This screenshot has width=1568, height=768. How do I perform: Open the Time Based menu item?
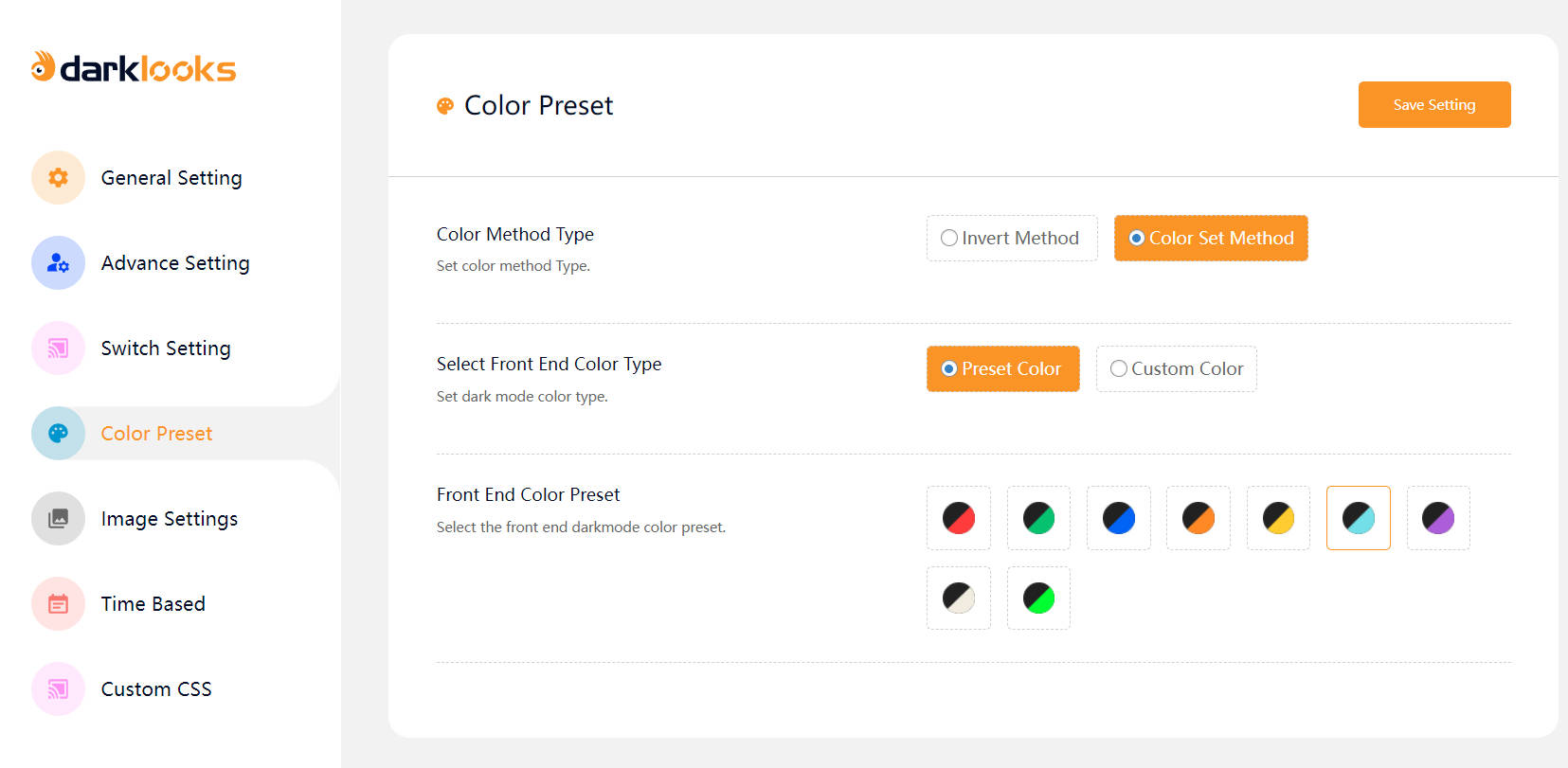tap(153, 604)
